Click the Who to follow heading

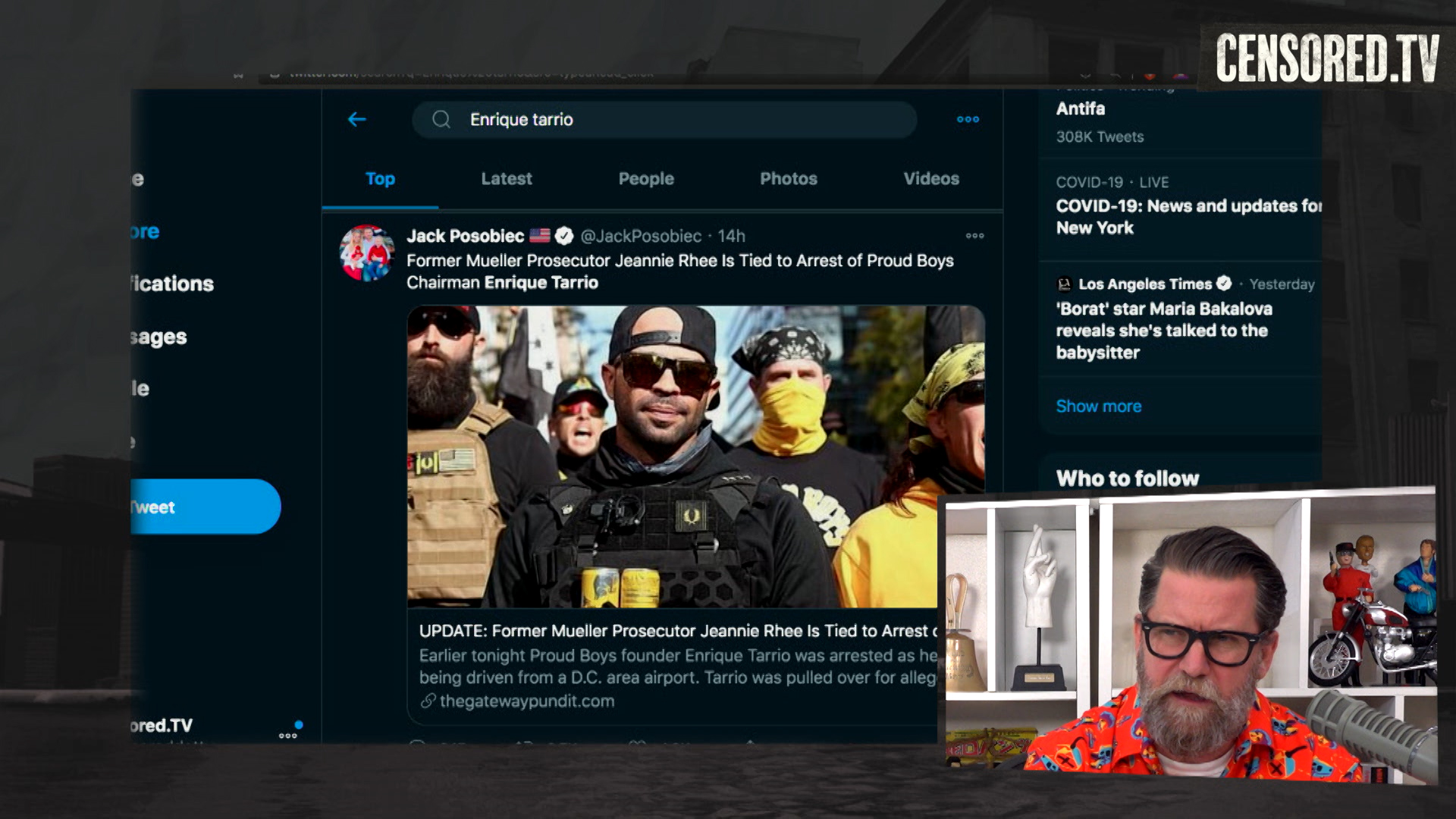pos(1128,479)
